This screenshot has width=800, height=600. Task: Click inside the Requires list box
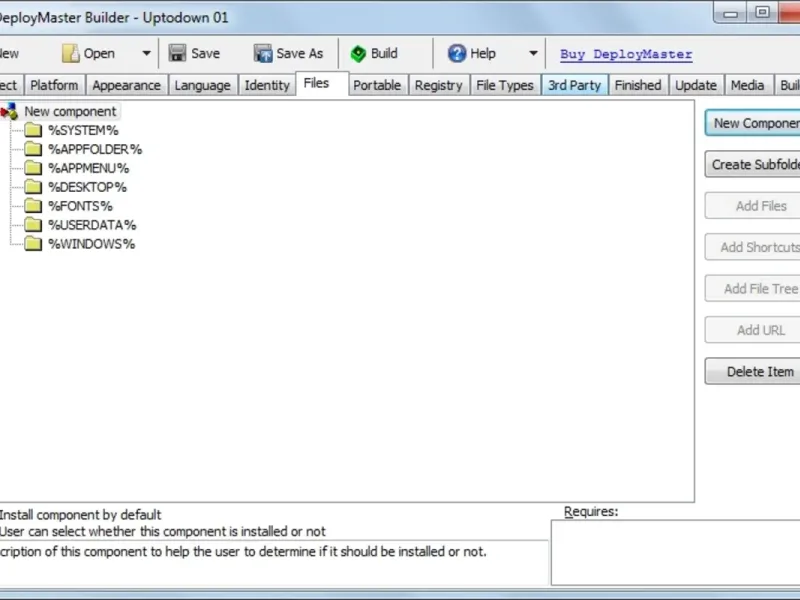point(676,553)
